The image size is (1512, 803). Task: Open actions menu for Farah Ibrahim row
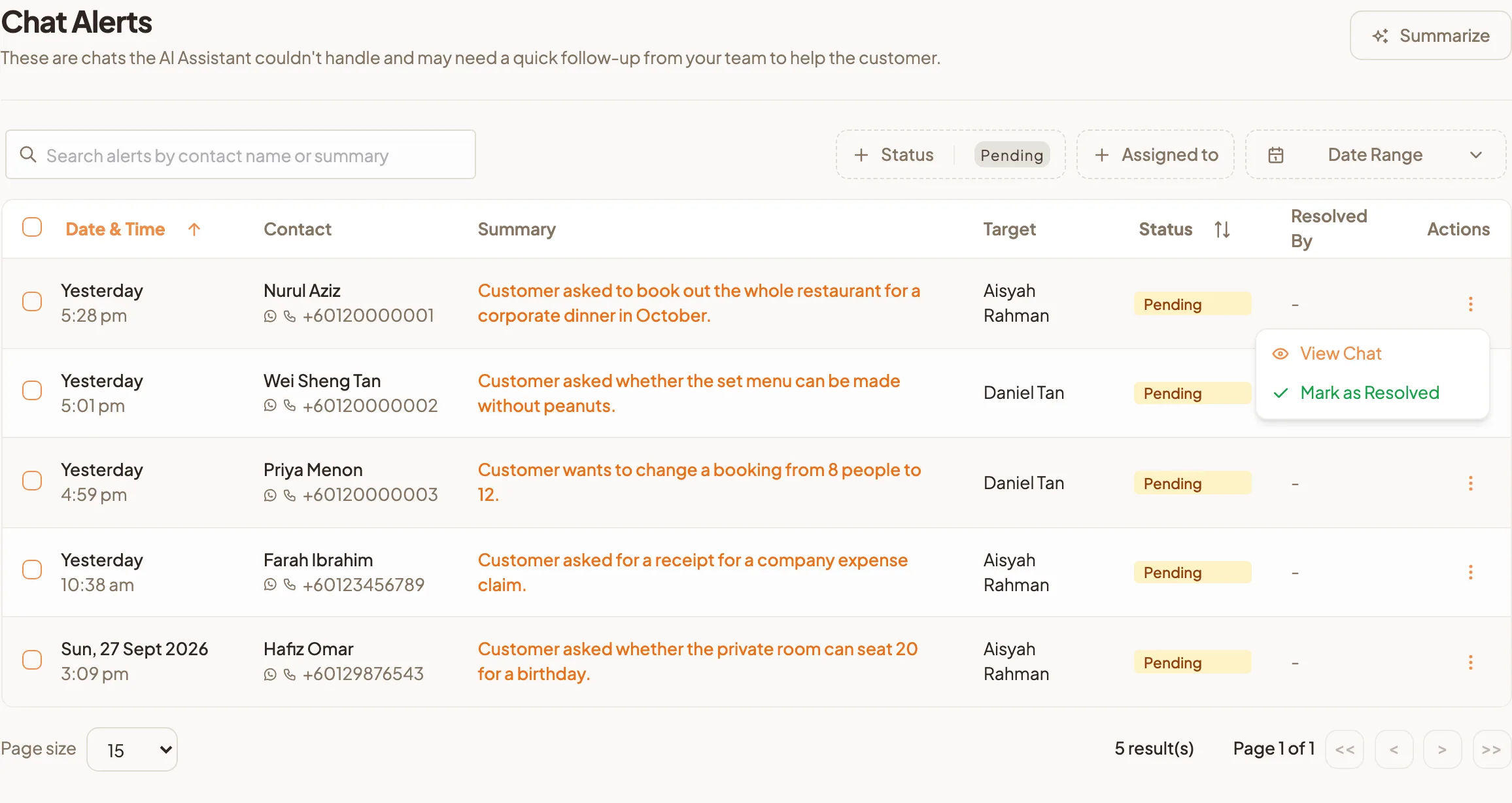point(1470,572)
